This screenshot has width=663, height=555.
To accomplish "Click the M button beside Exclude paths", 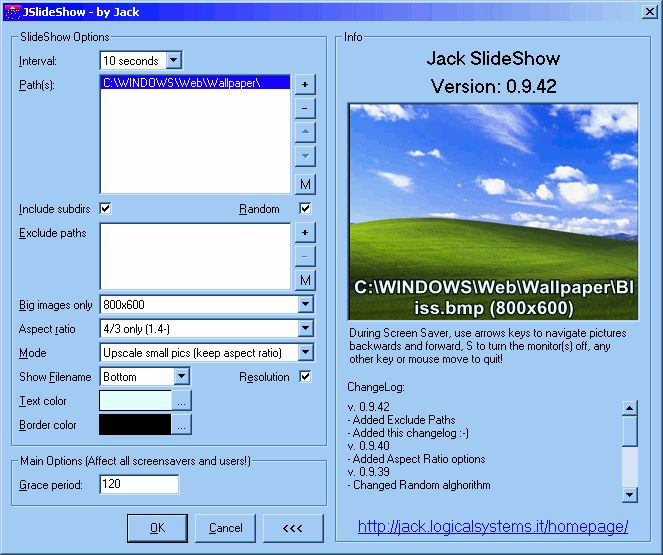I will pyautogui.click(x=305, y=280).
